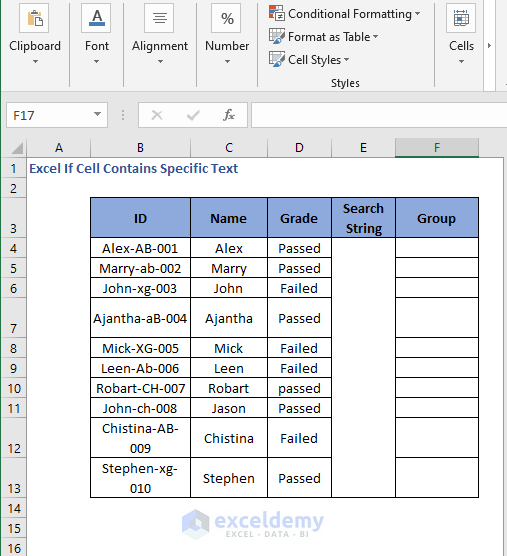Click the Font group icon

tap(96, 18)
